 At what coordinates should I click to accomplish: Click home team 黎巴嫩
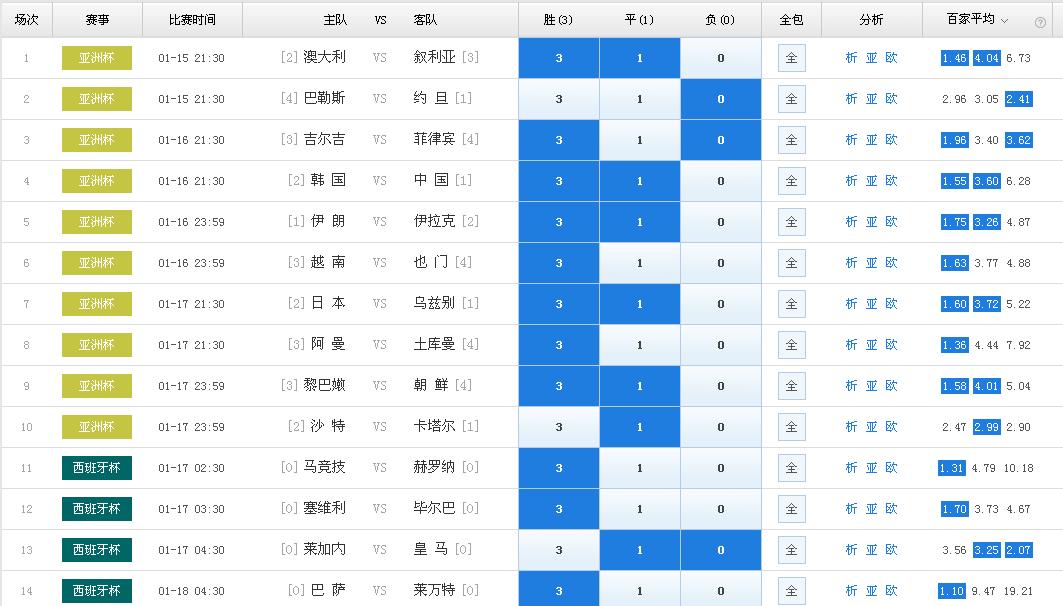point(324,385)
